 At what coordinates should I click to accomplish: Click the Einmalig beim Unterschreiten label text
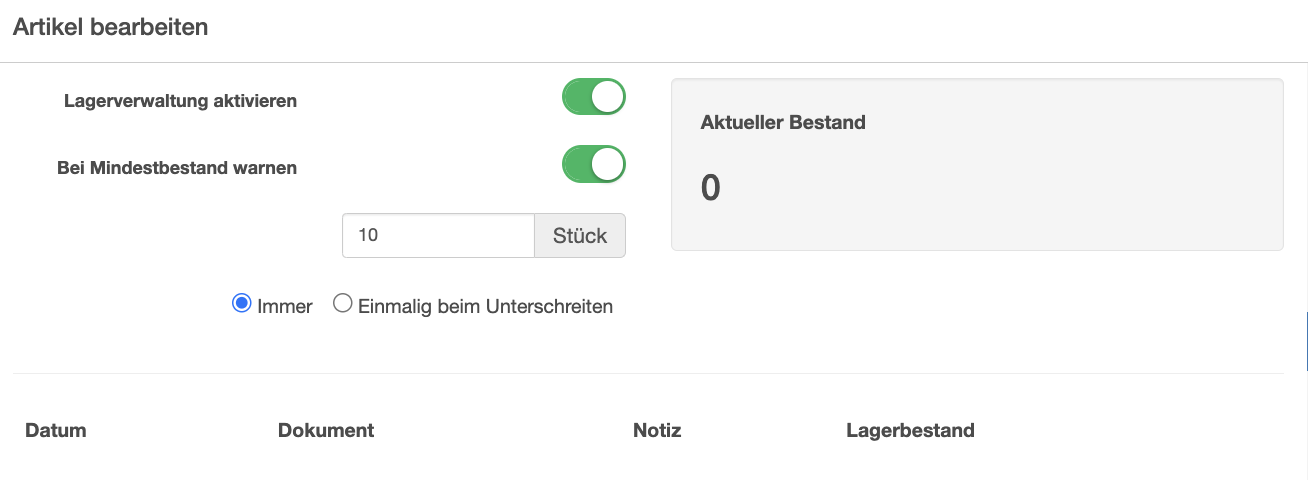[485, 307]
